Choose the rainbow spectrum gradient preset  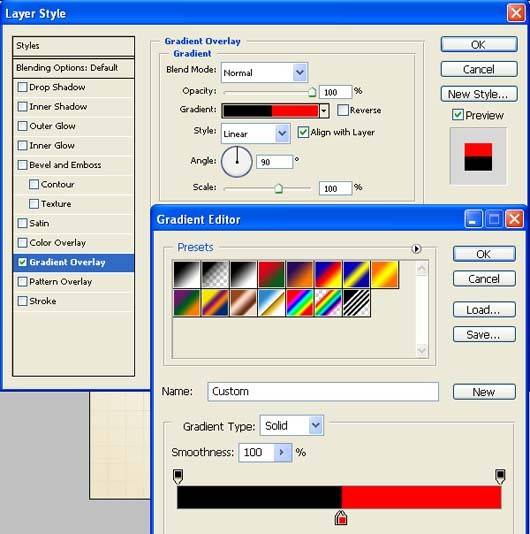300,303
